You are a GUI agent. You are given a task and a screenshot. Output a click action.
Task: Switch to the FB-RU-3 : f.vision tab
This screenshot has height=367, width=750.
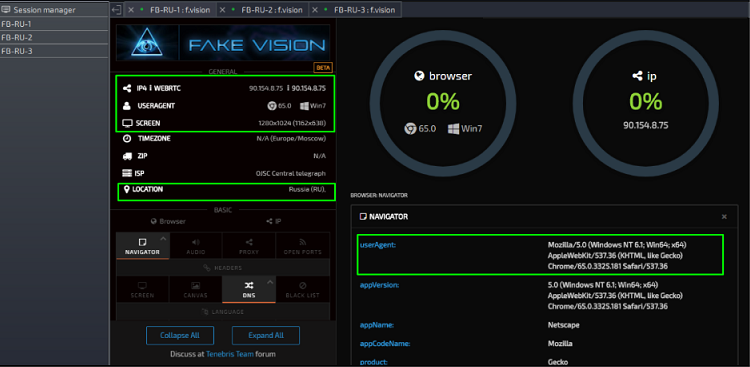click(364, 10)
